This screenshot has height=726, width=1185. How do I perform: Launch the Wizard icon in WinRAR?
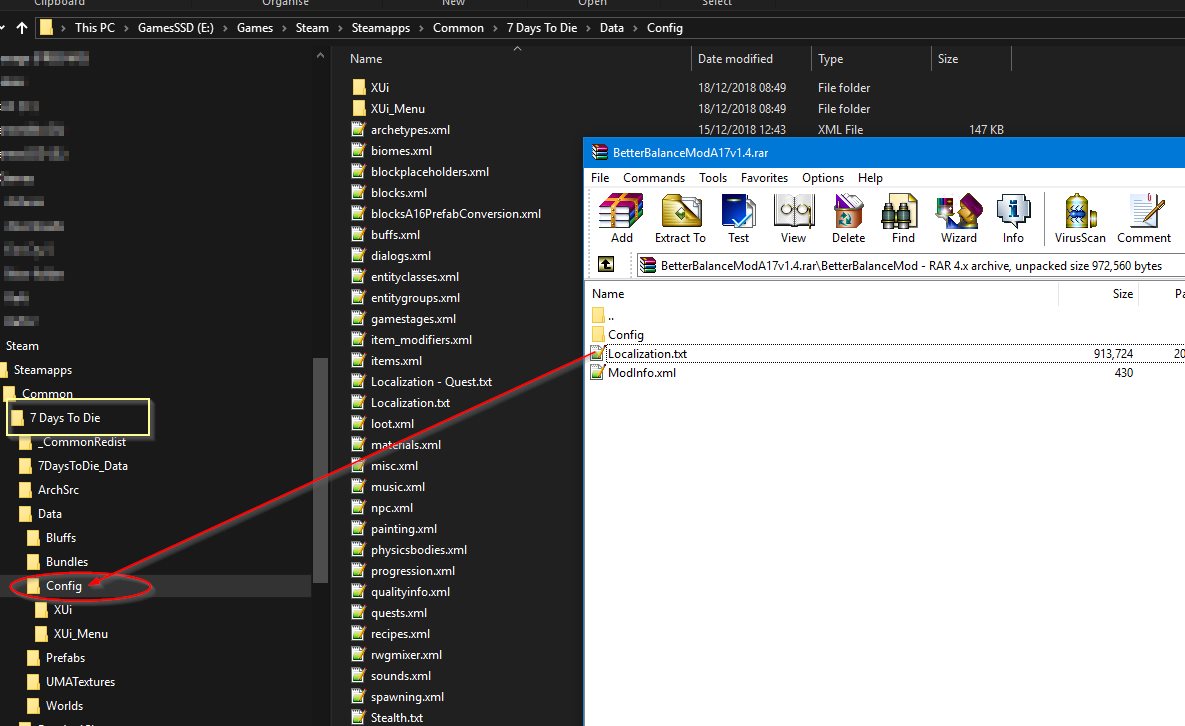coord(959,219)
